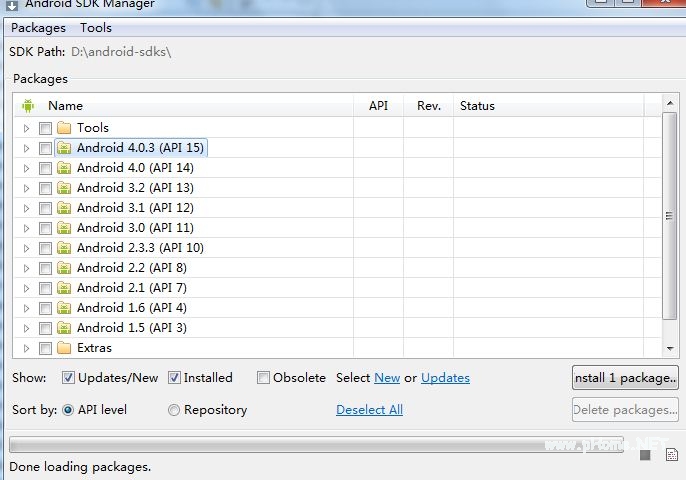This screenshot has width=686, height=480.
Task: Expand the Android 1.6 (API 4) node
Action: pyautogui.click(x=26, y=308)
